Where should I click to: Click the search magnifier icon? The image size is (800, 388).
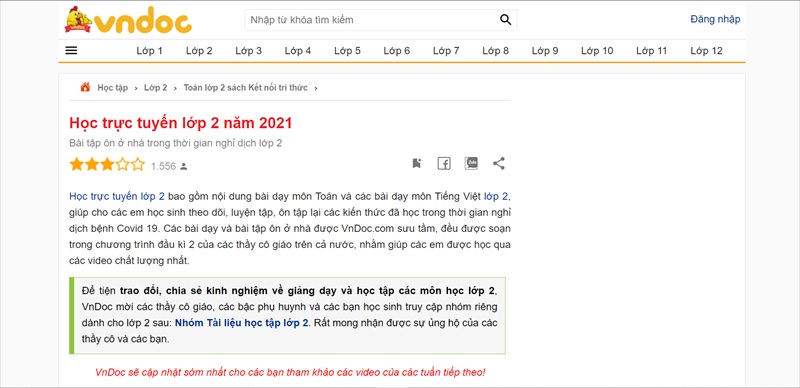click(505, 20)
